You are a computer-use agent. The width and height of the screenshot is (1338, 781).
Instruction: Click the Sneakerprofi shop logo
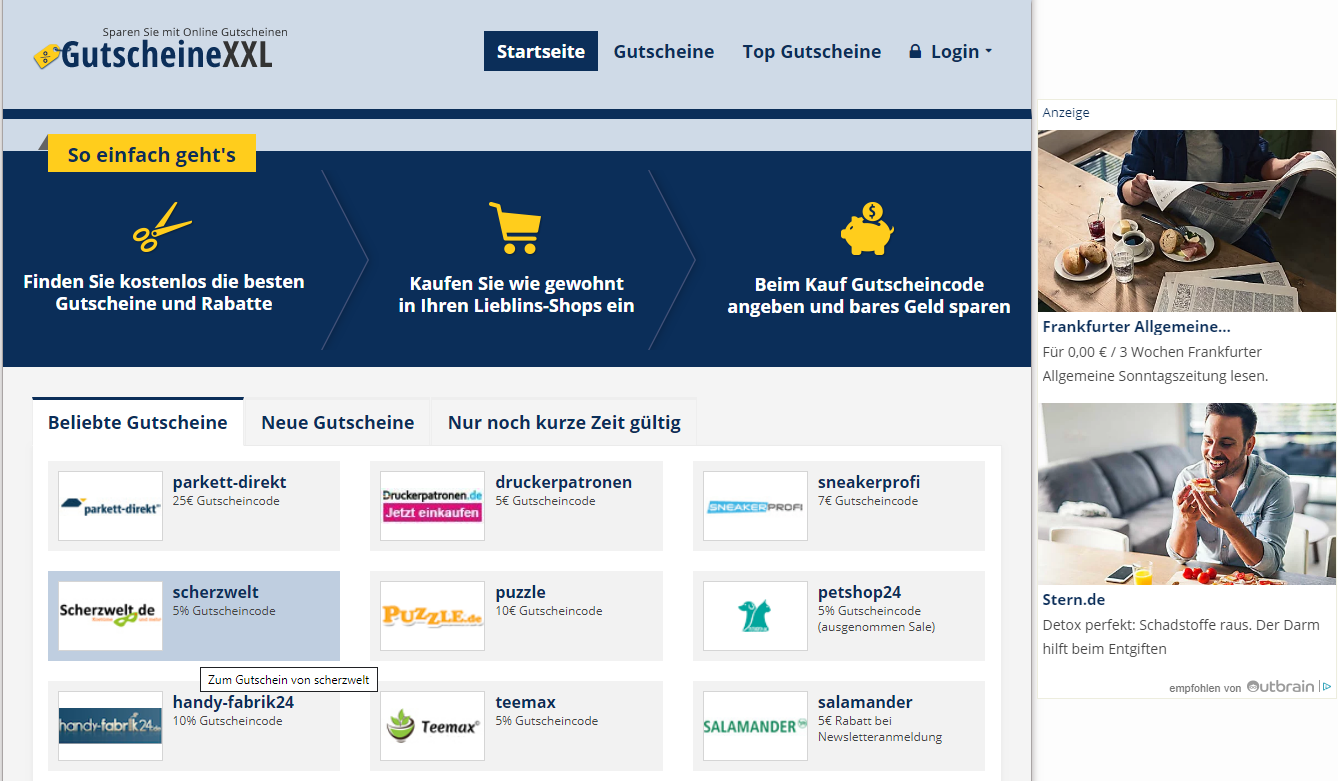[755, 506]
